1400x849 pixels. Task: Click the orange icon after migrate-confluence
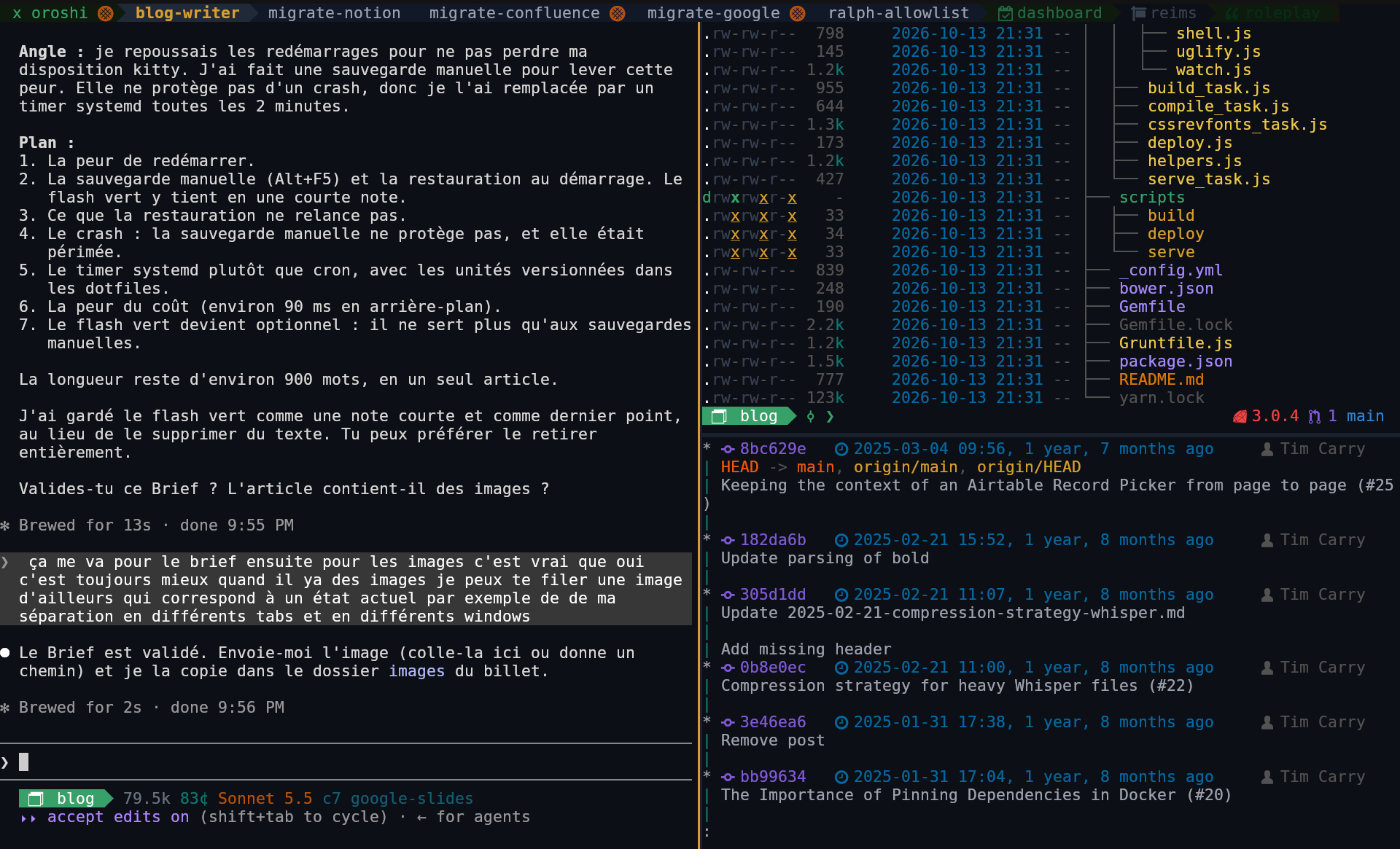(618, 13)
